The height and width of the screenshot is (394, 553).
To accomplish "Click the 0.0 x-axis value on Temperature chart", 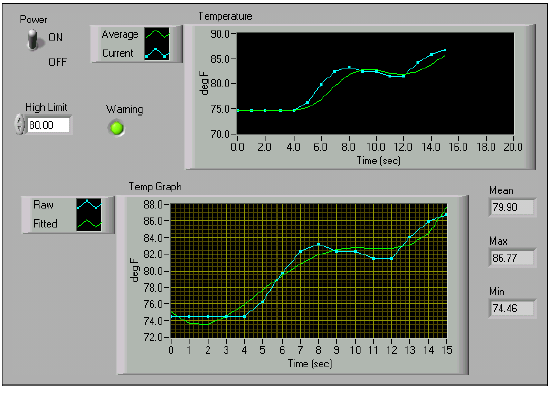I will [x=237, y=147].
